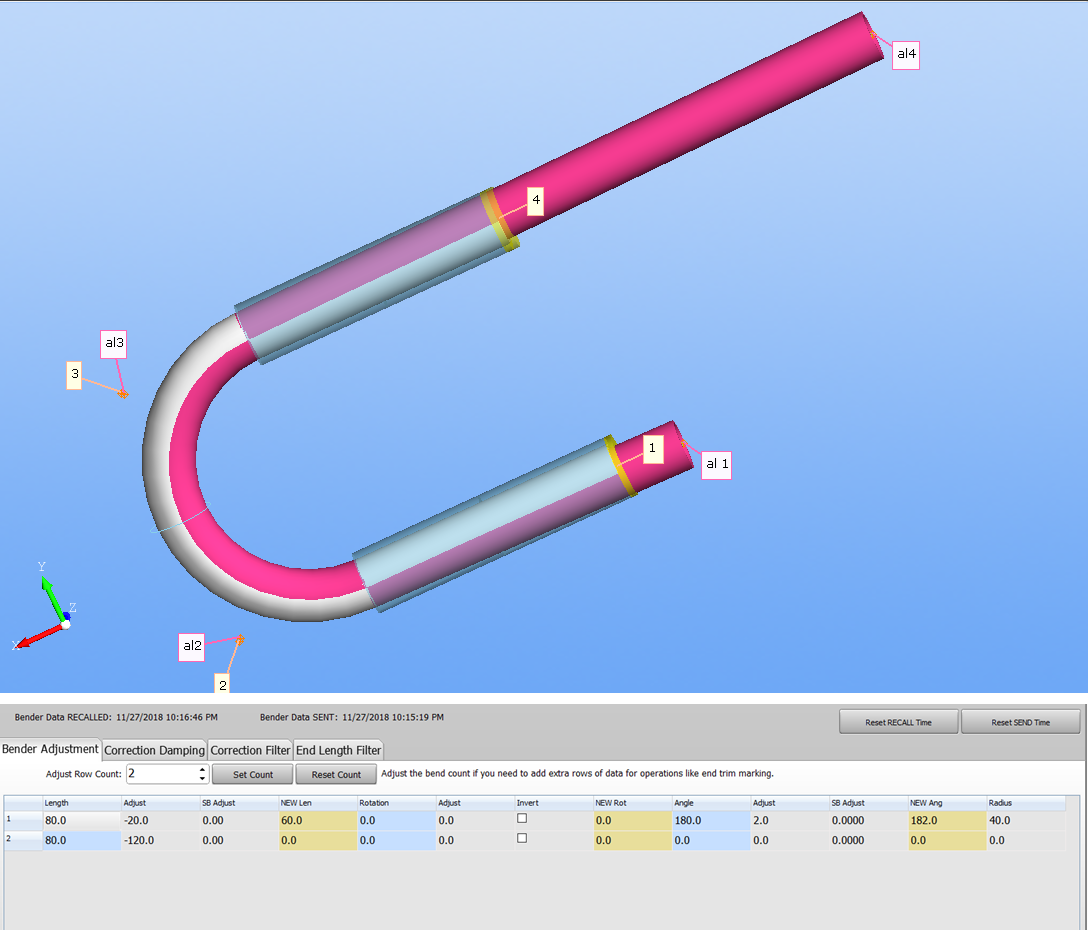Click the Adjust Row Count input field
The height and width of the screenshot is (930, 1088).
point(160,774)
